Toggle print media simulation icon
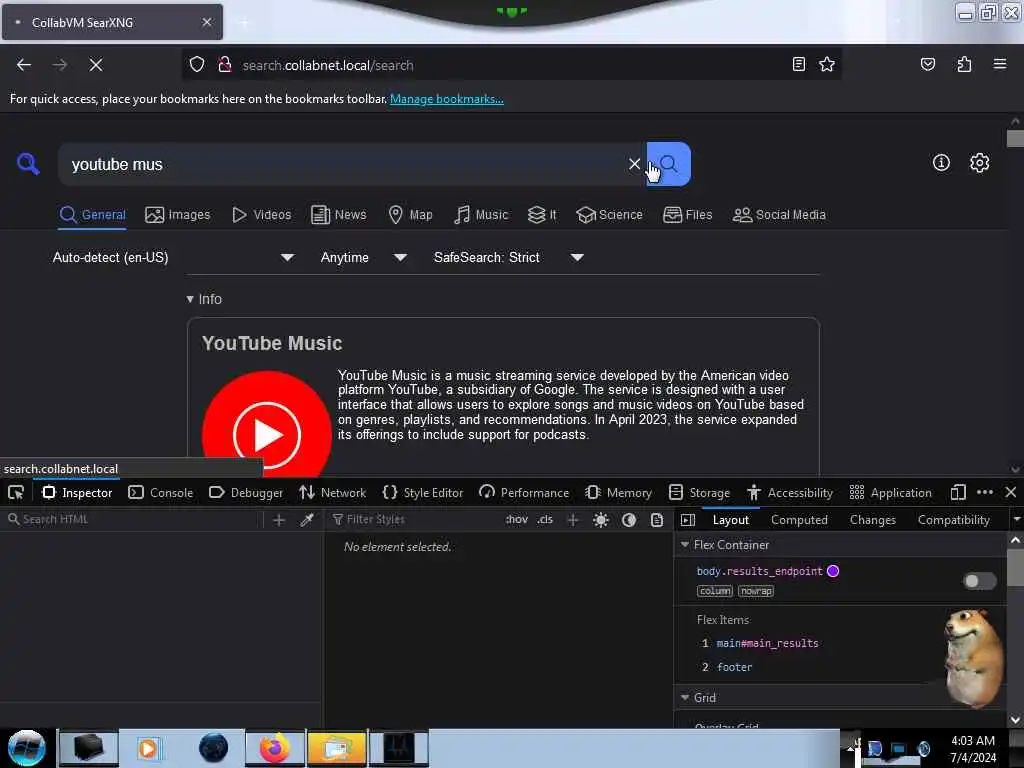Viewport: 1024px width, 768px height. (x=657, y=520)
